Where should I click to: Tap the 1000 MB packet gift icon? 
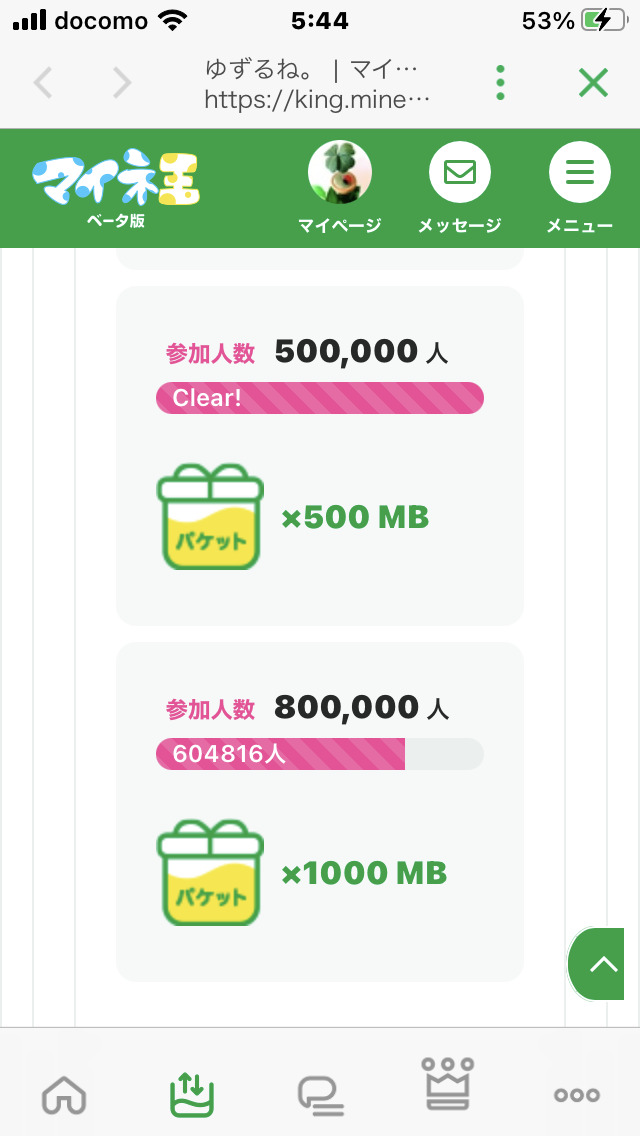[x=210, y=873]
